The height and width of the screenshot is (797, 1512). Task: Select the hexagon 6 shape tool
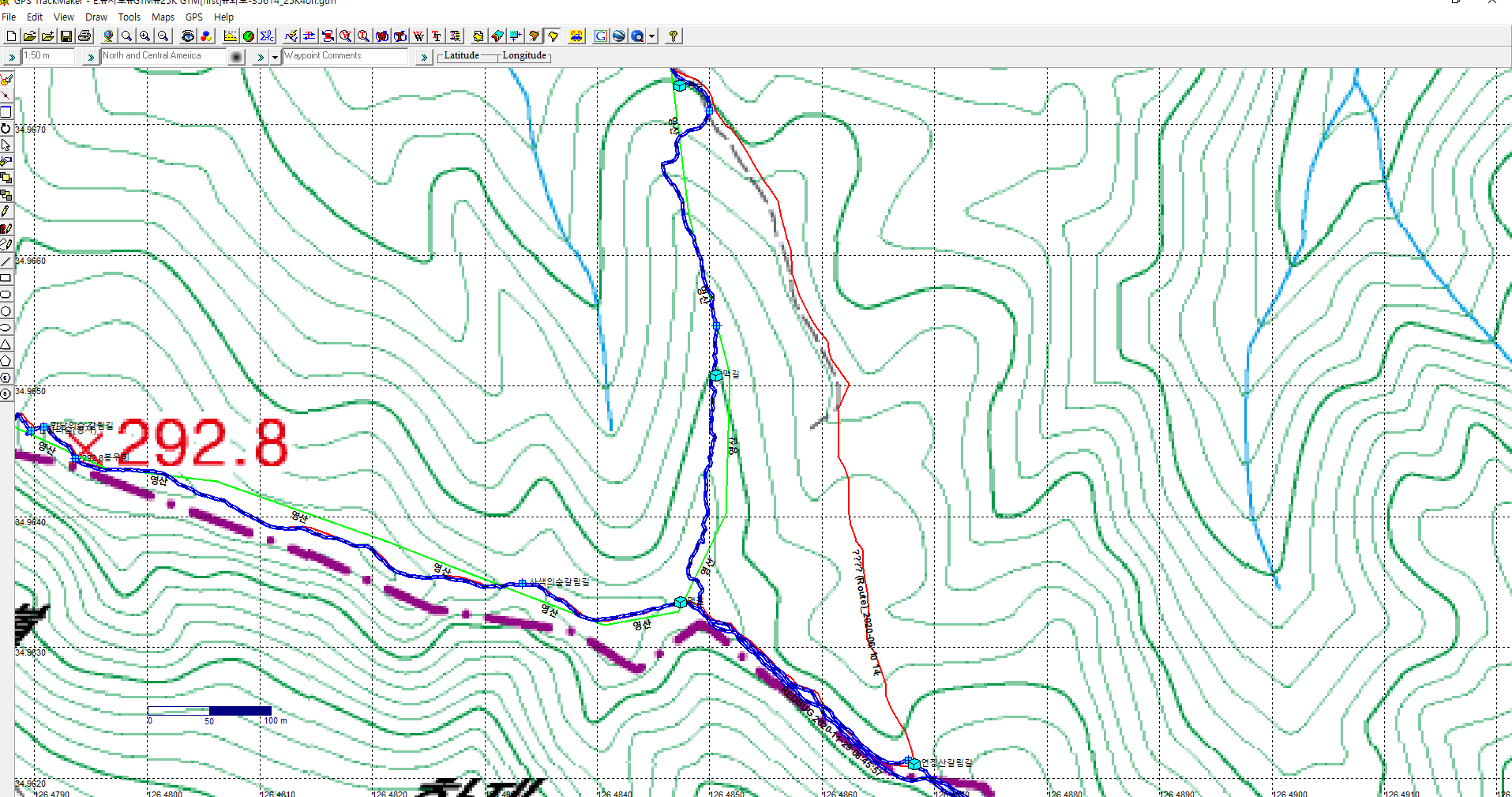(x=6, y=378)
